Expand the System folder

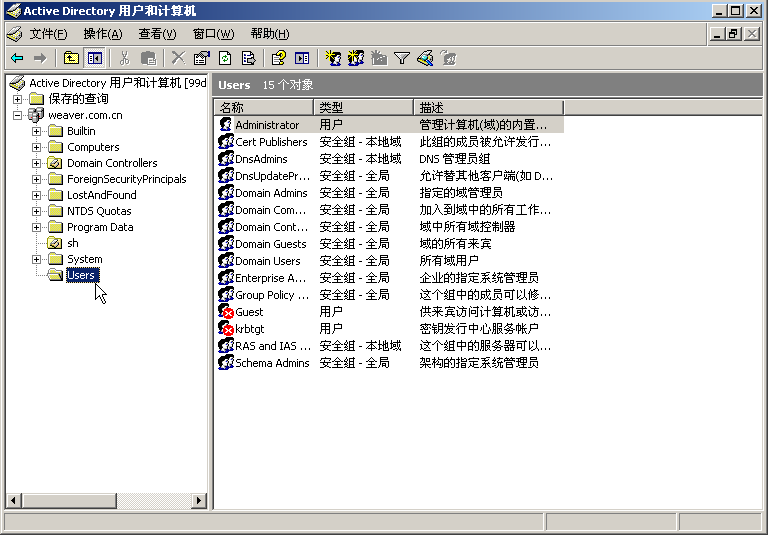[36, 259]
